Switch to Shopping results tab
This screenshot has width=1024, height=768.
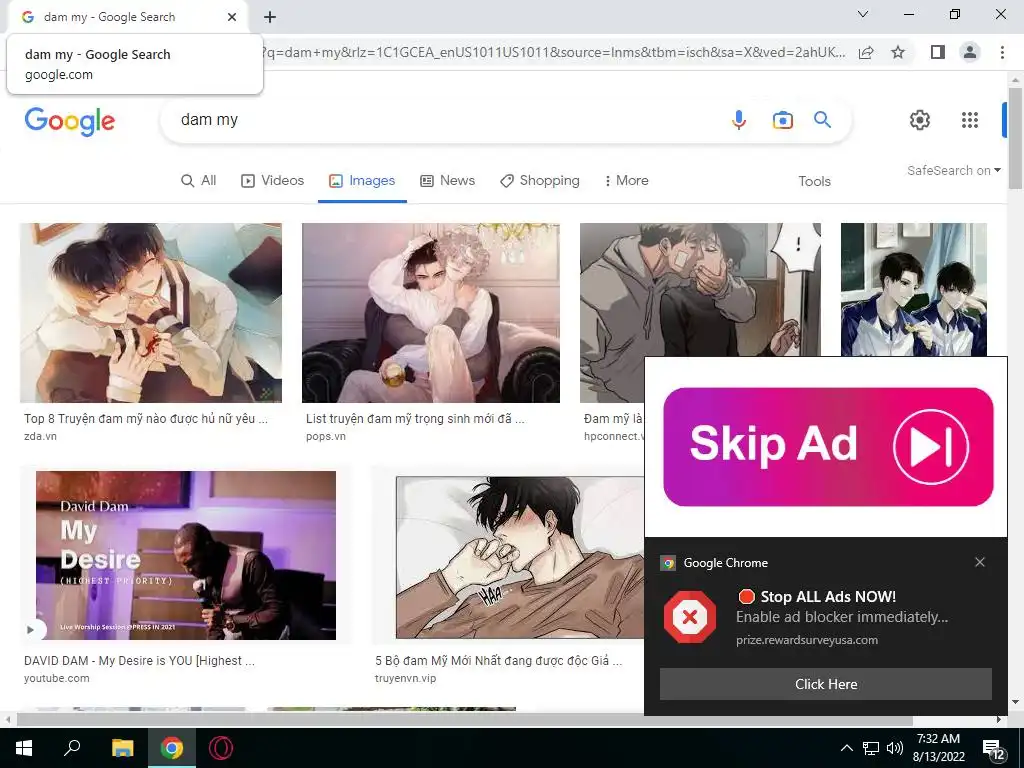coord(539,181)
